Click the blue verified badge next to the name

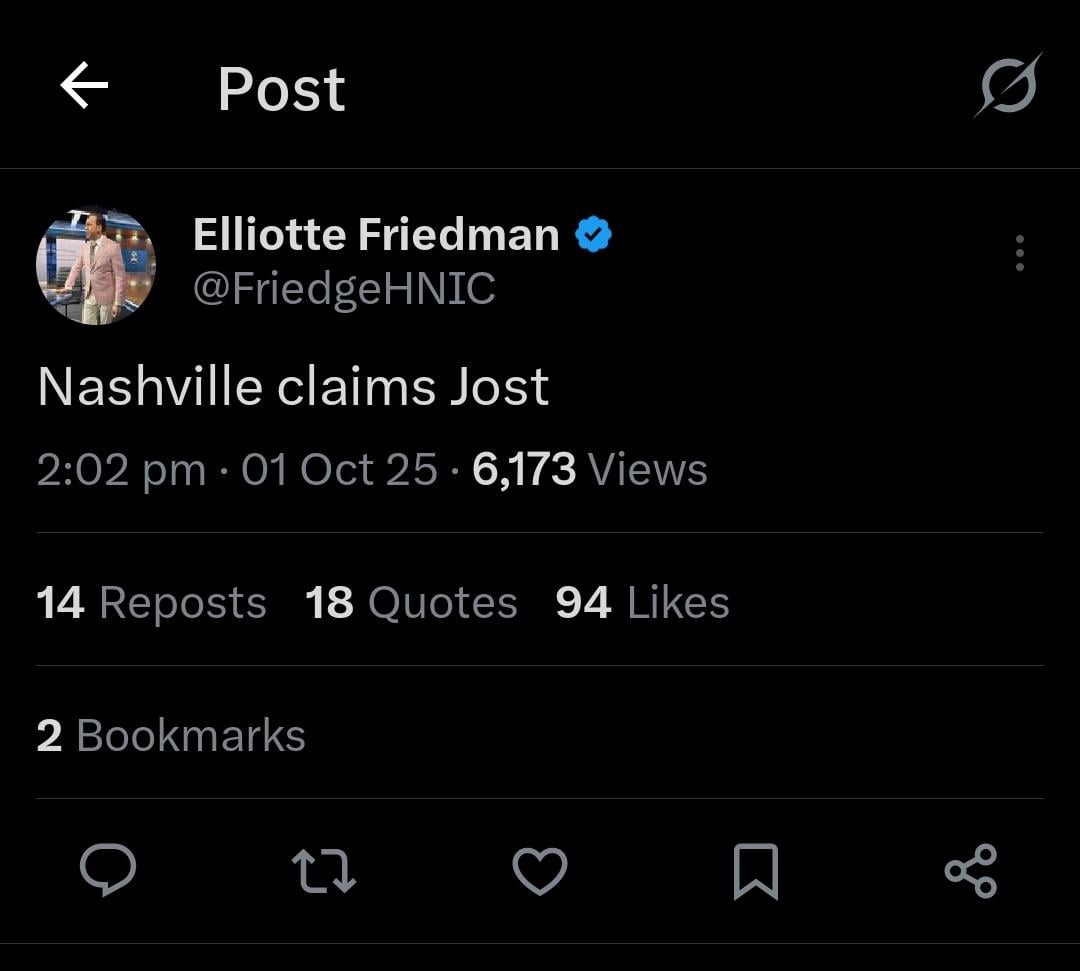click(593, 232)
